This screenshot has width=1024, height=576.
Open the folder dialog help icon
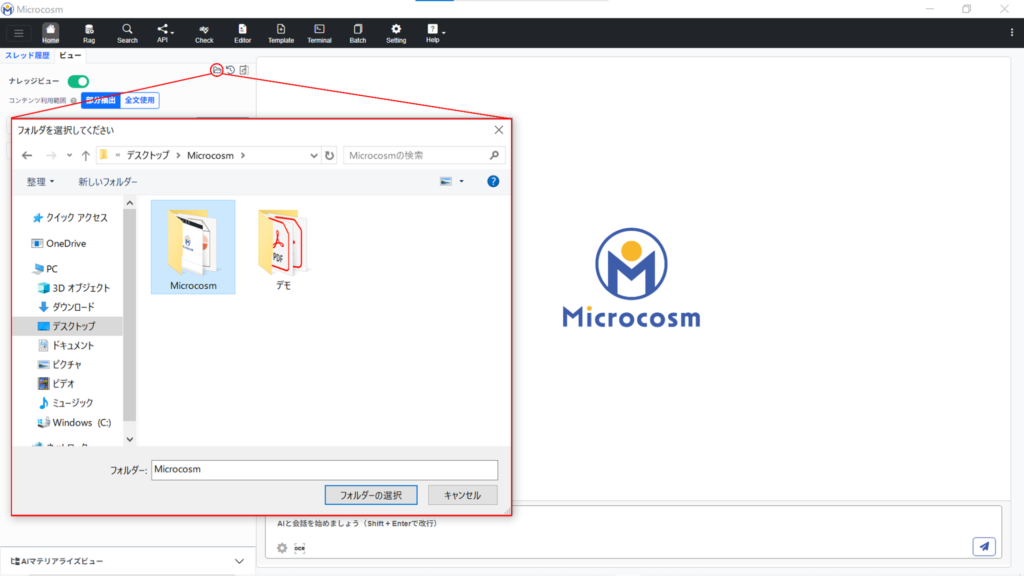pos(493,182)
